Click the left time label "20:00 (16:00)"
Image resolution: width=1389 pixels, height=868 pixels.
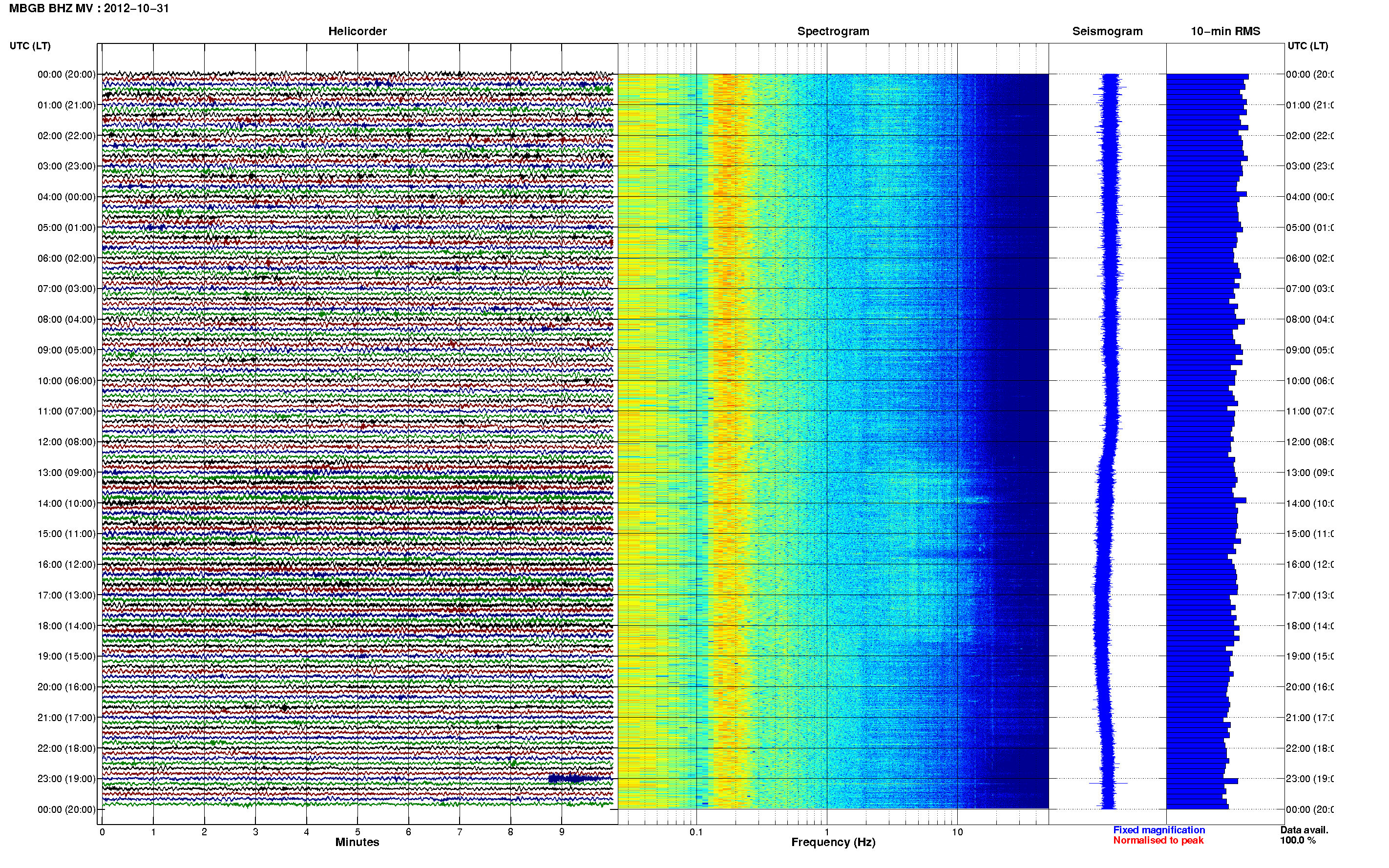click(x=66, y=686)
